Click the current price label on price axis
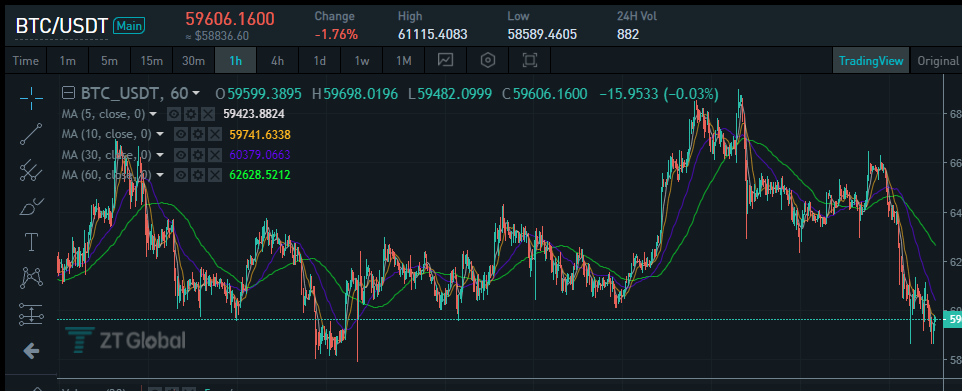 [953, 319]
